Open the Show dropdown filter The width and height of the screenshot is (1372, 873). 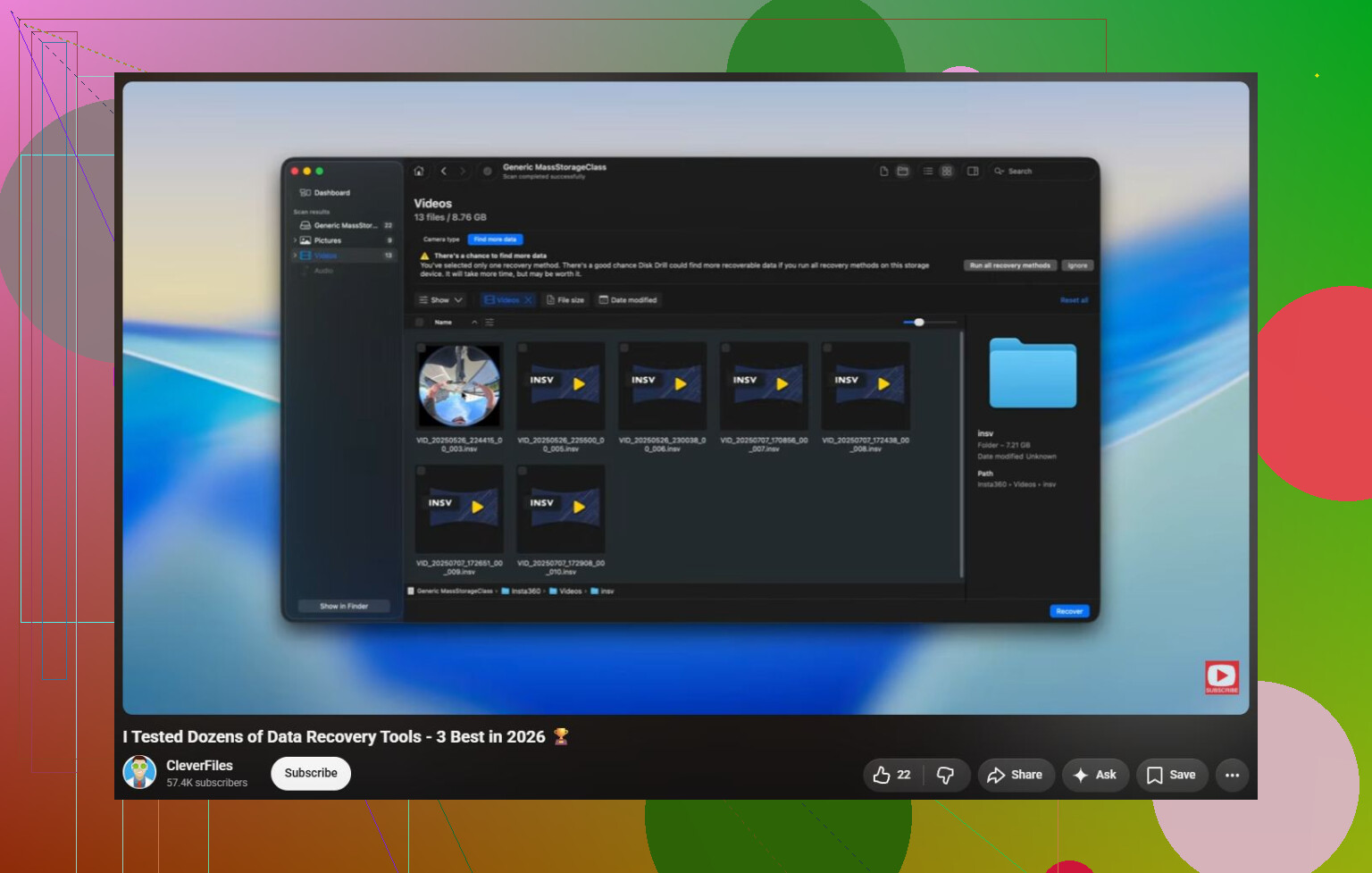(441, 300)
